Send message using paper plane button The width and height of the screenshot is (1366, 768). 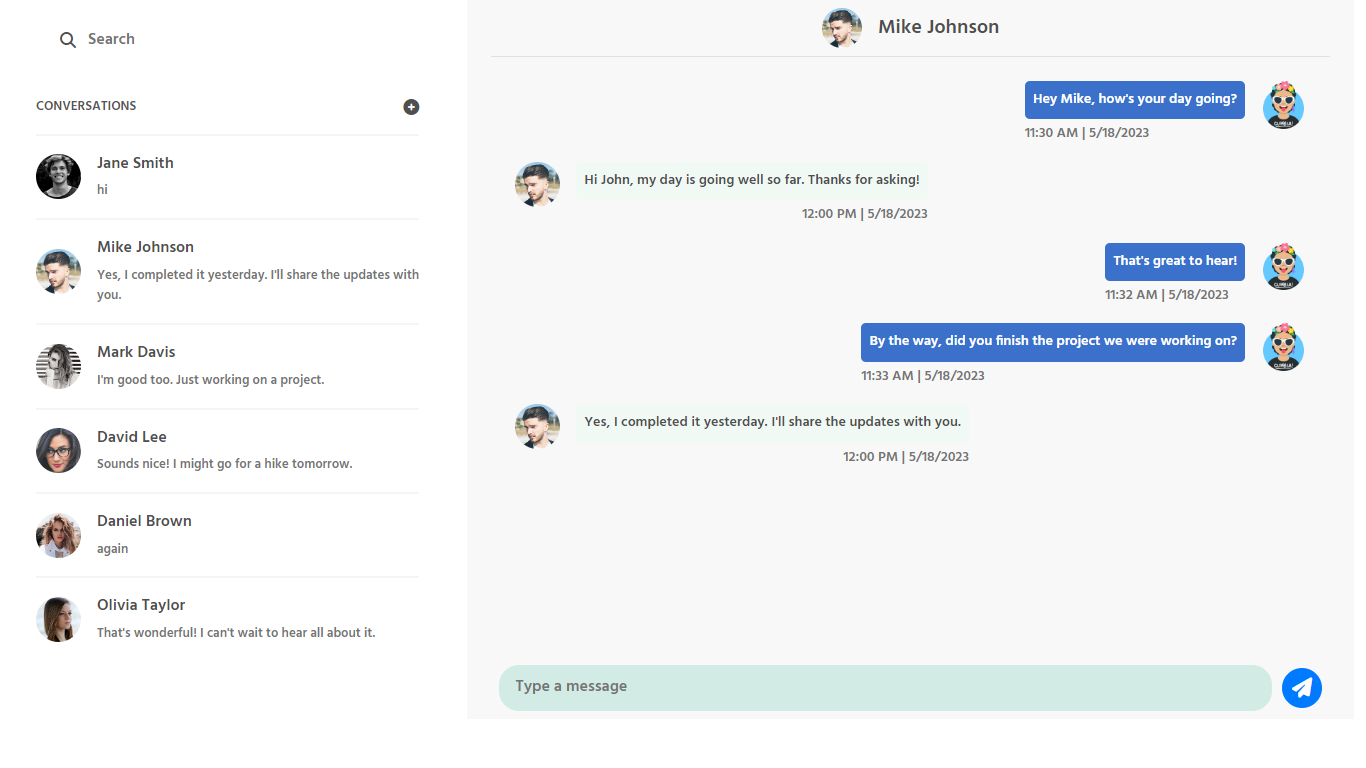coord(1301,688)
